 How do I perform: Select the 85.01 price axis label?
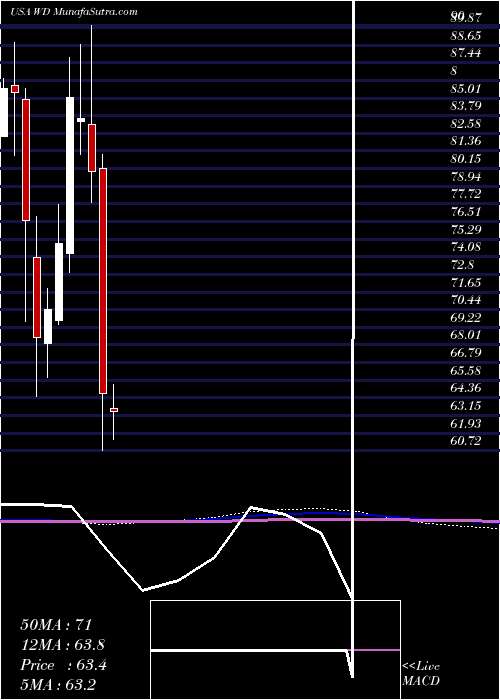point(466,88)
